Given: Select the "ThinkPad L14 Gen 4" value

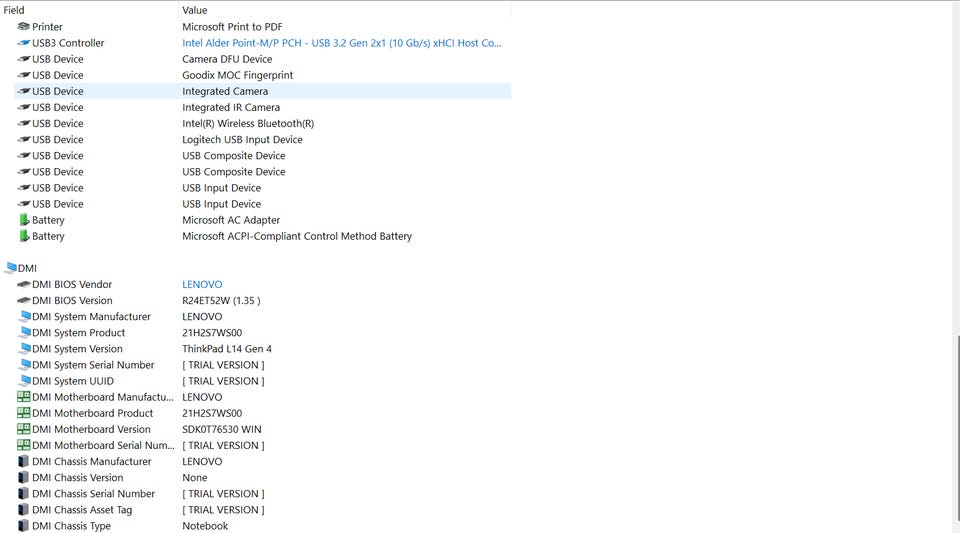Looking at the screenshot, I should coord(227,349).
